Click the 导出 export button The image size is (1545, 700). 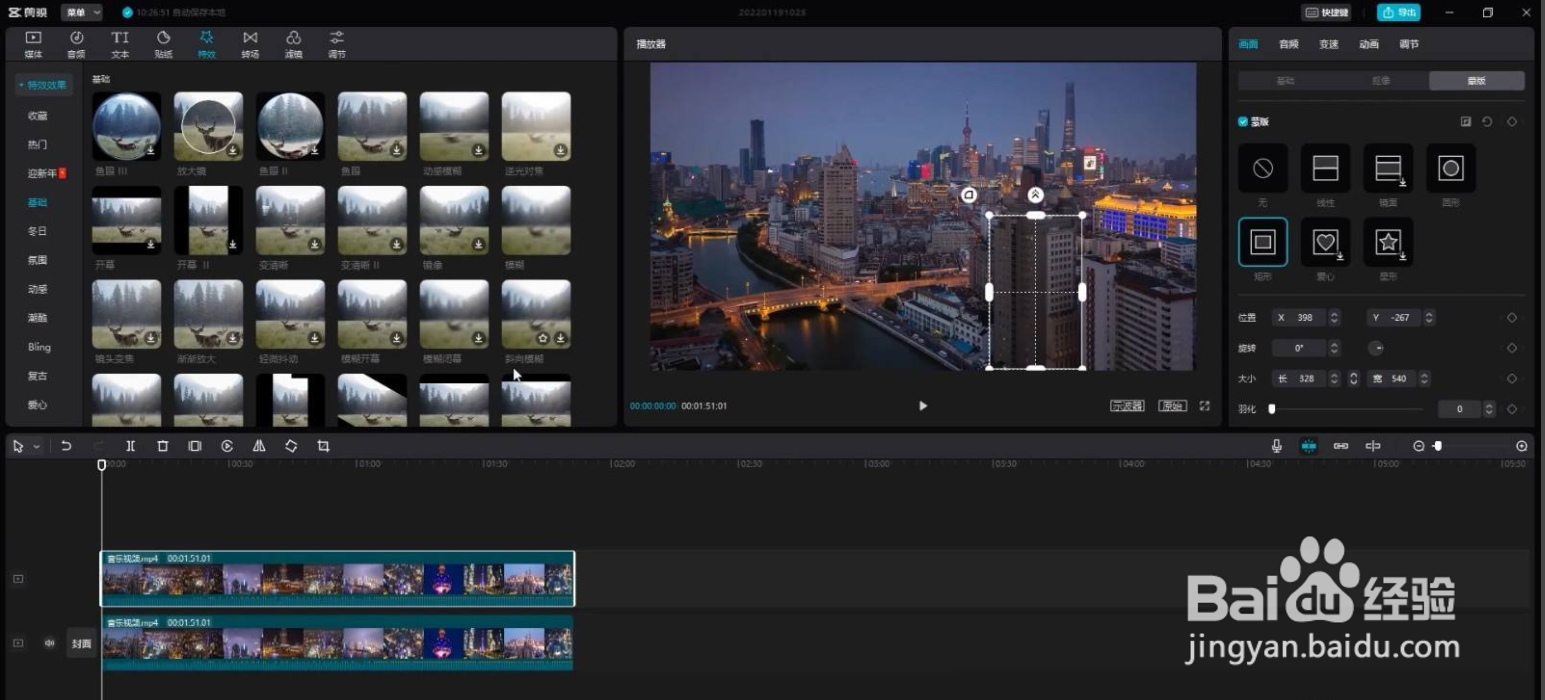coord(1399,12)
